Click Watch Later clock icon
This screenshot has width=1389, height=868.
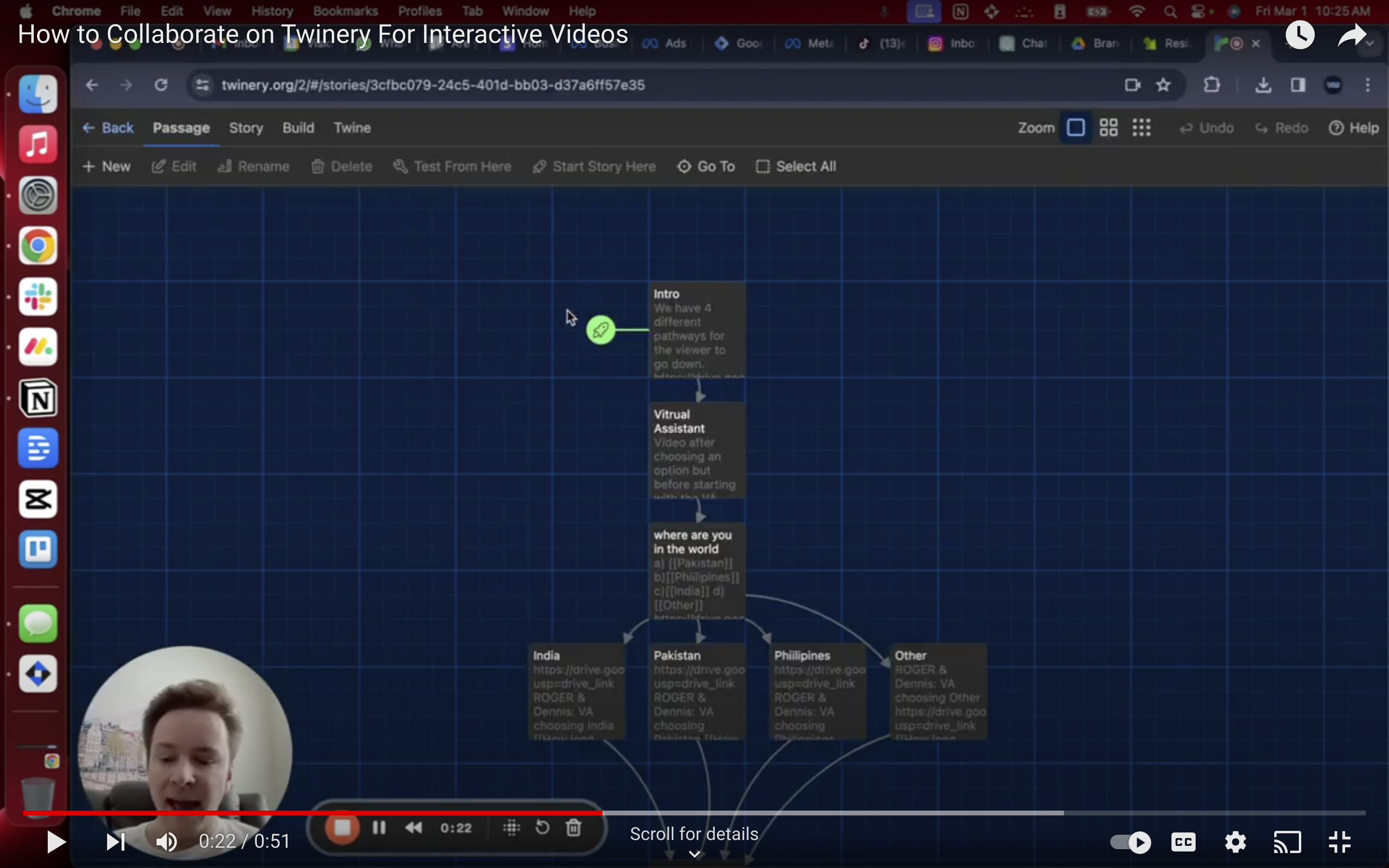pyautogui.click(x=1299, y=35)
